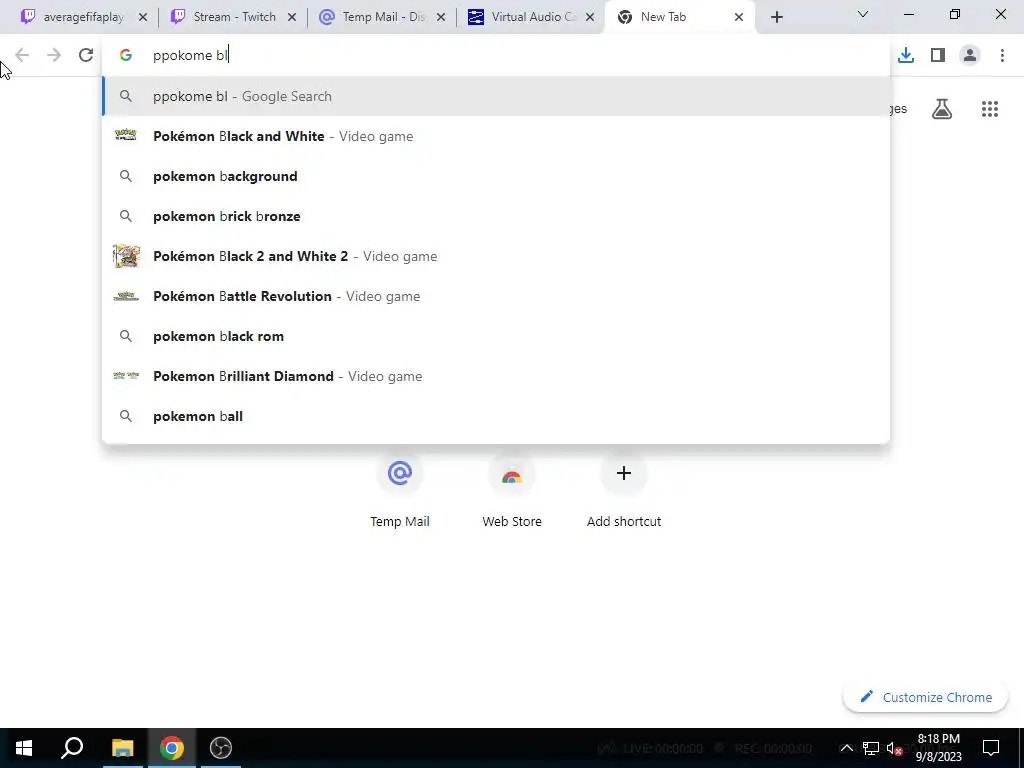Click the muted volume tray icon
Screen dimensions: 1024x768
(895, 748)
